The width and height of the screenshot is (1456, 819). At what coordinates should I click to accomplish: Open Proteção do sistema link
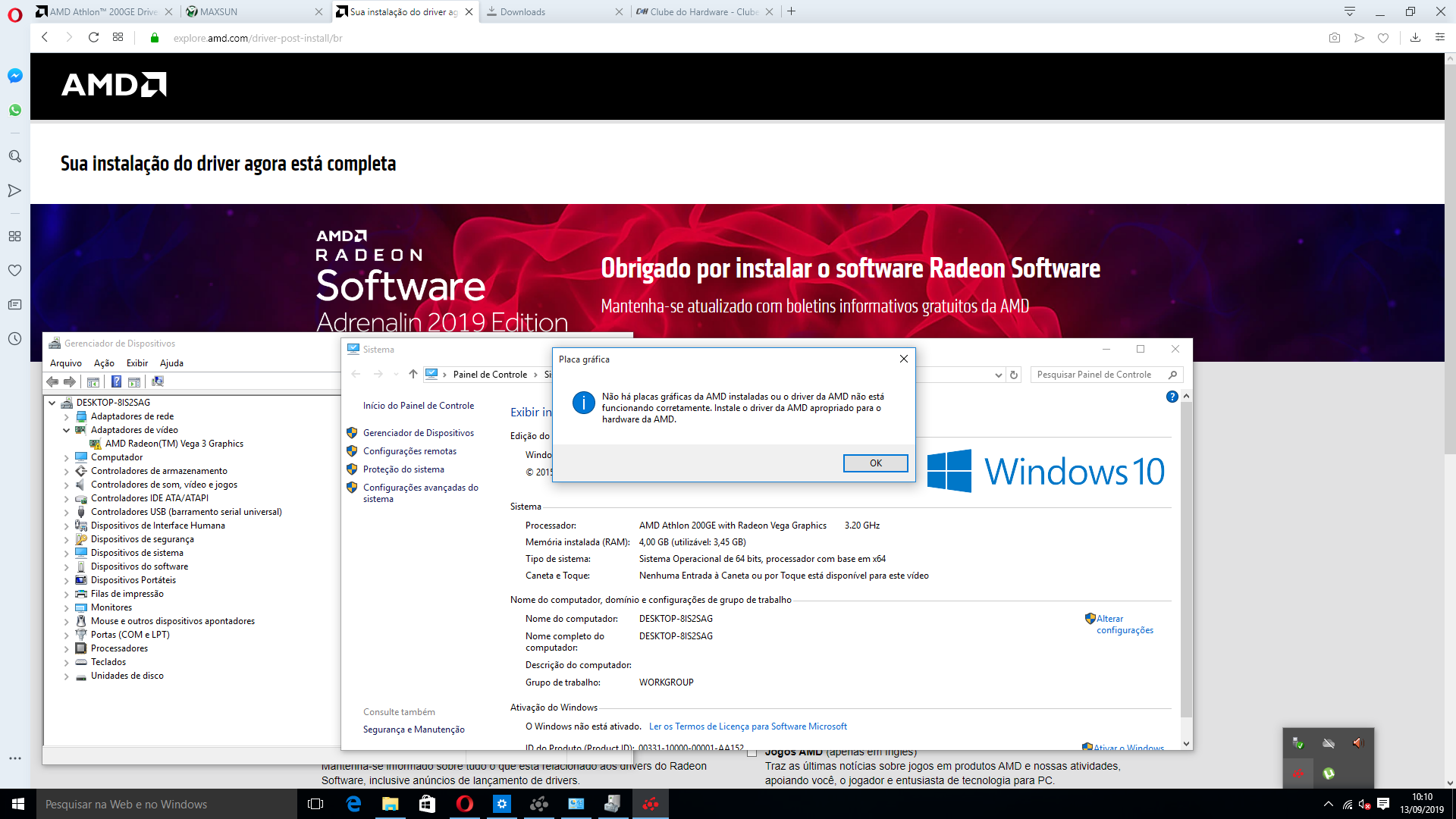(x=403, y=469)
